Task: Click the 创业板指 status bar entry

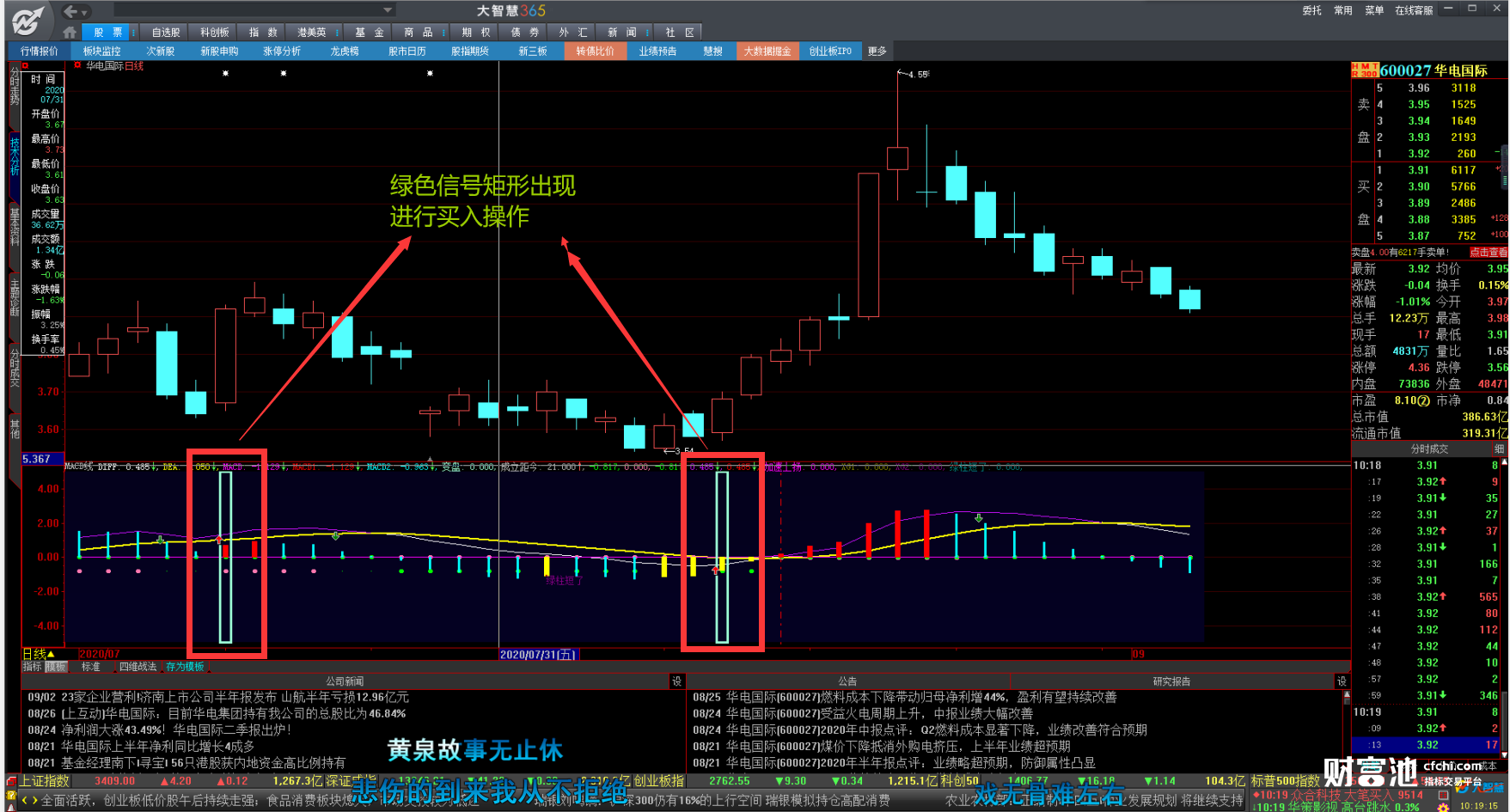Action: tap(659, 780)
